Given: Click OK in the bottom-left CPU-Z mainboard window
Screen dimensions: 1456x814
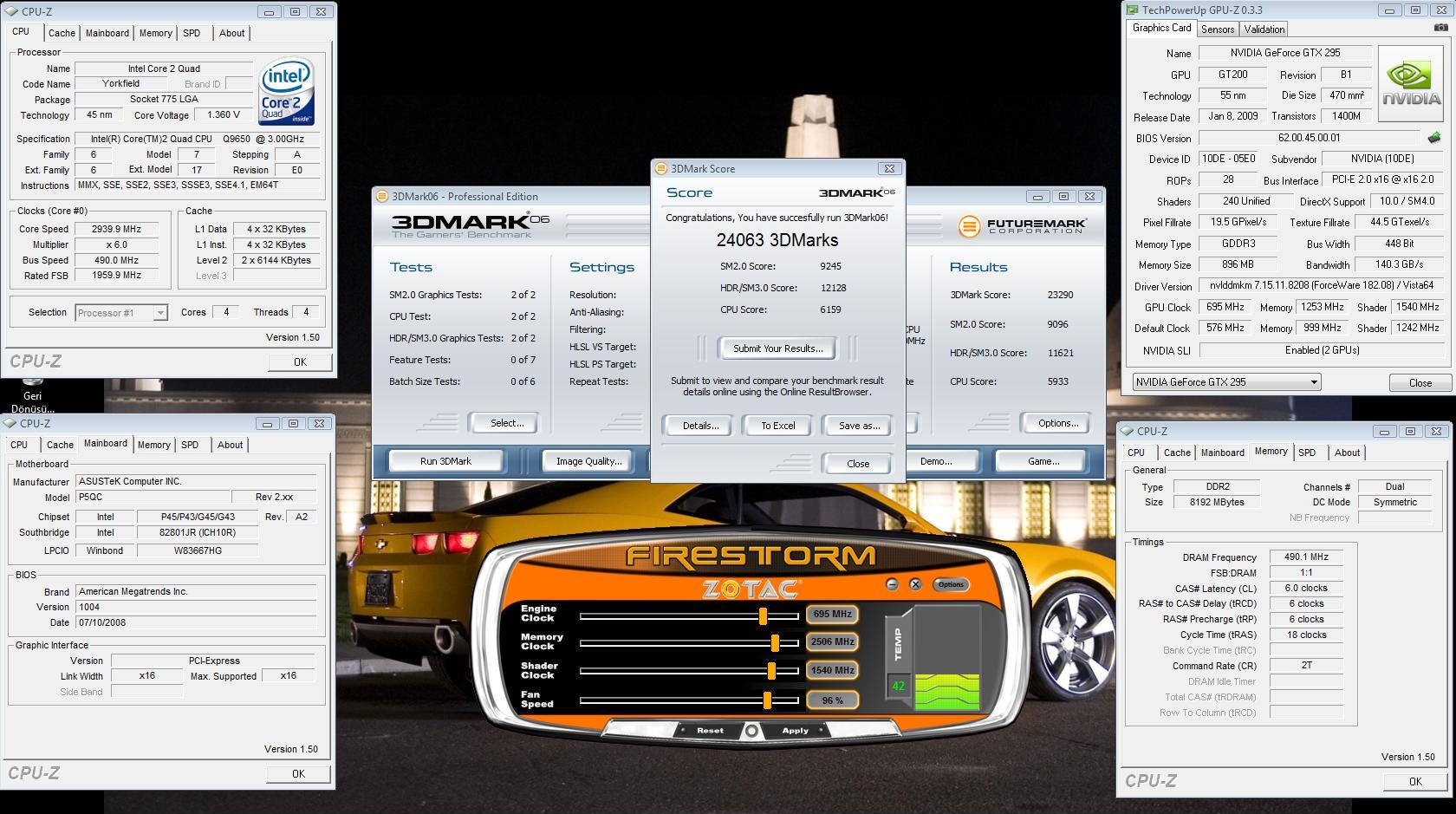Looking at the screenshot, I should pyautogui.click(x=298, y=774).
